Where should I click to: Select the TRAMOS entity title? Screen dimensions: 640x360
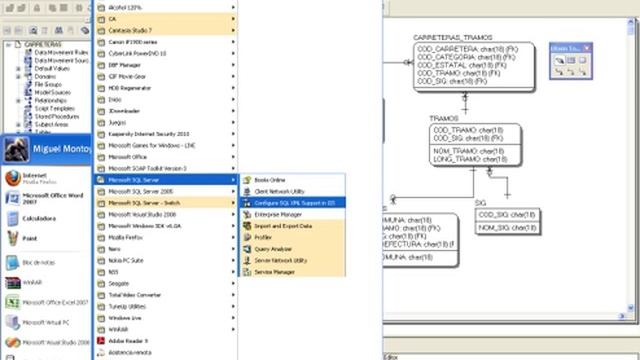pyautogui.click(x=443, y=118)
